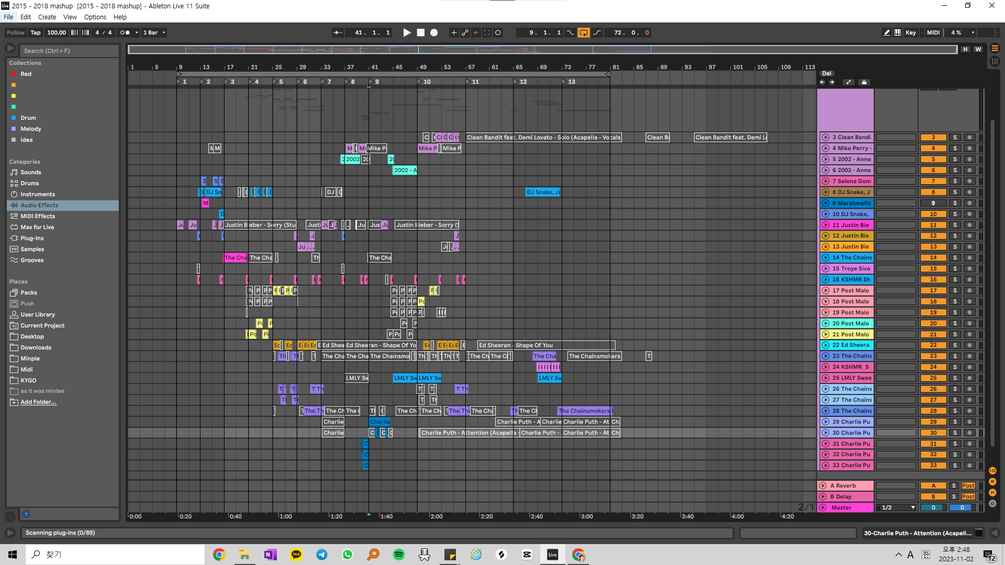
Task: Activate track 9 Marshmello activator
Action: [x=933, y=203]
